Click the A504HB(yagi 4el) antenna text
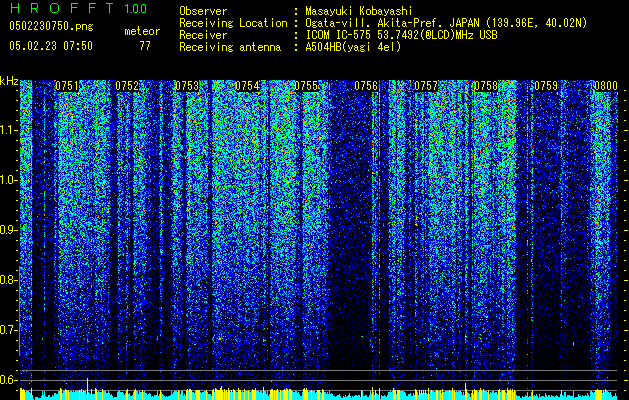 pyautogui.click(x=353, y=47)
